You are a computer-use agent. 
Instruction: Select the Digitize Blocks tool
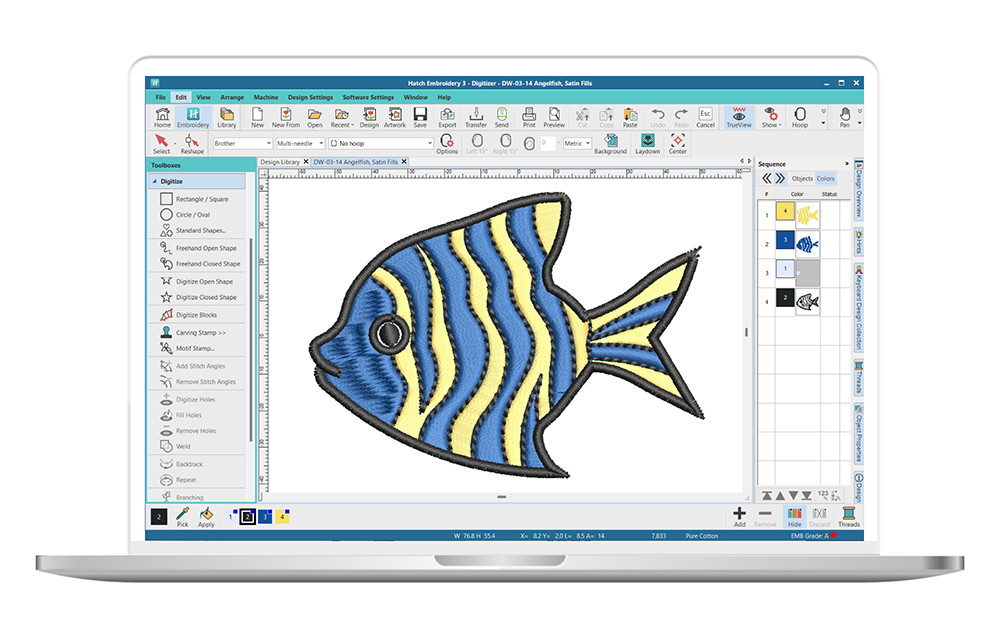point(197,314)
